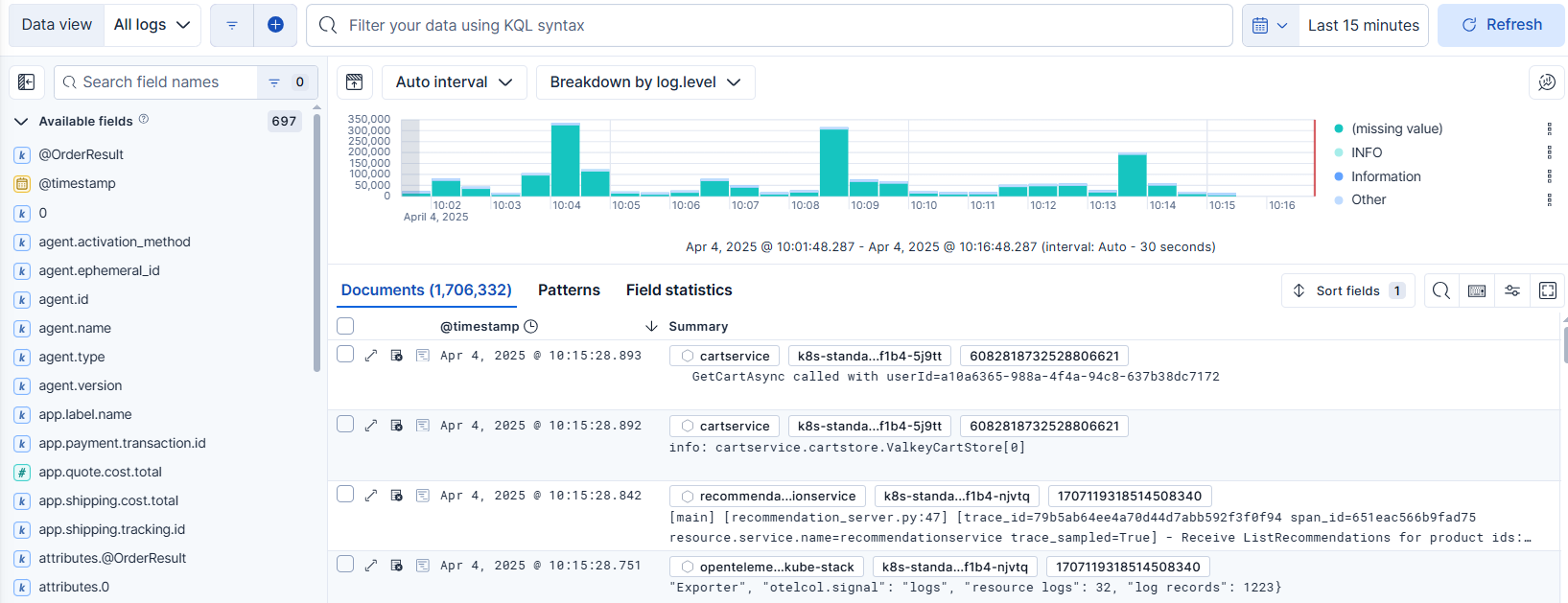Toggle full screen mode for documents table
The width and height of the screenshot is (1568, 603).
(1548, 290)
